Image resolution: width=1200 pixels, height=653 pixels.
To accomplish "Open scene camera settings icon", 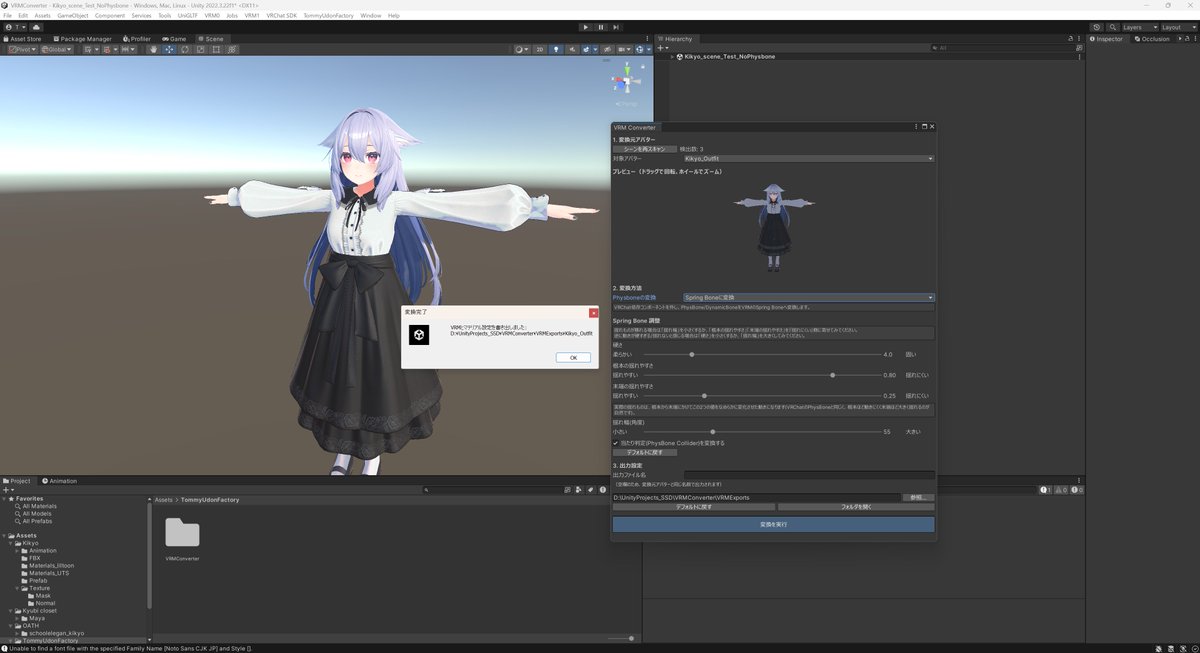I will click(x=623, y=49).
